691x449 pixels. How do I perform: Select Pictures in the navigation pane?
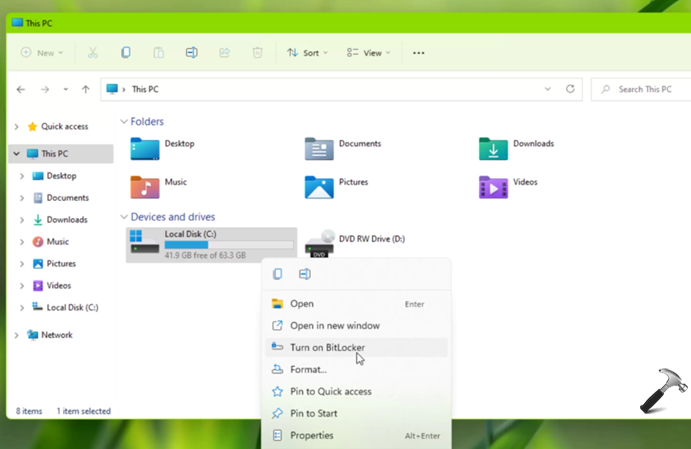(x=61, y=263)
